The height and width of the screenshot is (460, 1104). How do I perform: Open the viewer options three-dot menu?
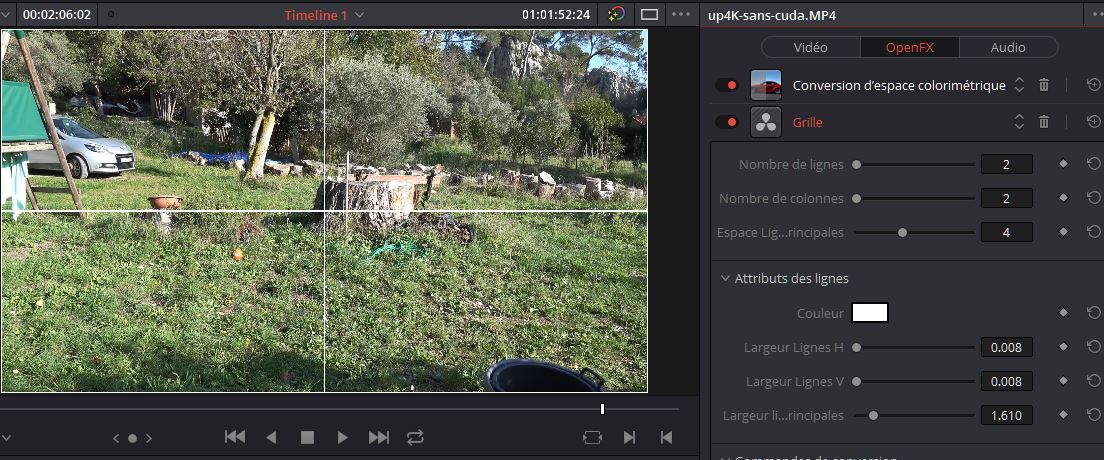(x=681, y=14)
